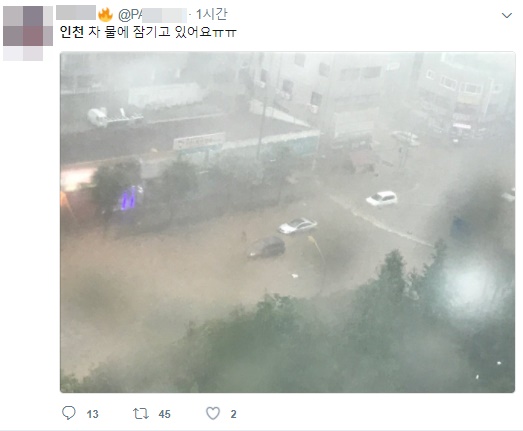Click the retweet count 45
The height and width of the screenshot is (431, 523).
164,414
